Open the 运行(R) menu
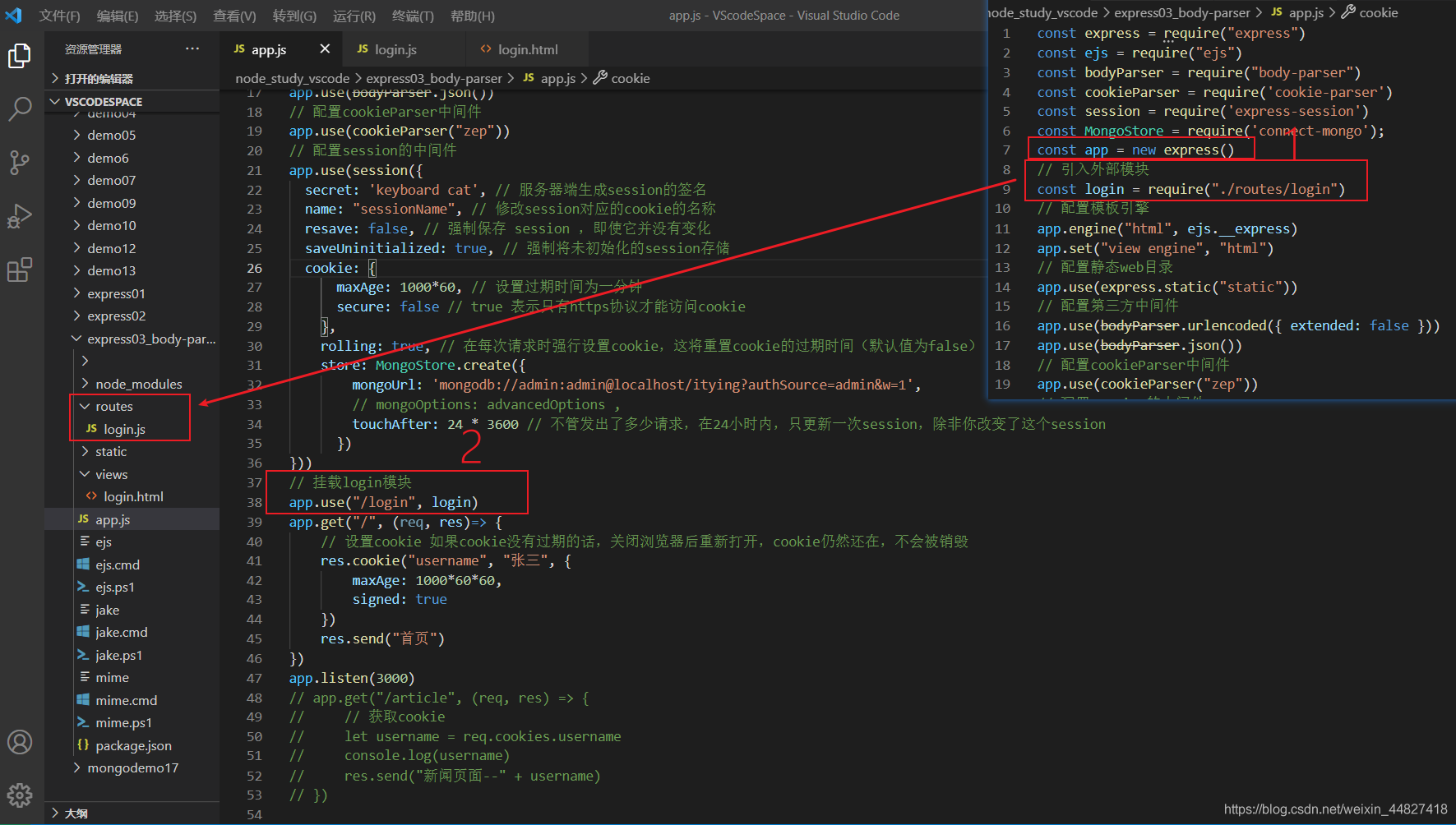This screenshot has height=825, width=1456. [x=354, y=16]
